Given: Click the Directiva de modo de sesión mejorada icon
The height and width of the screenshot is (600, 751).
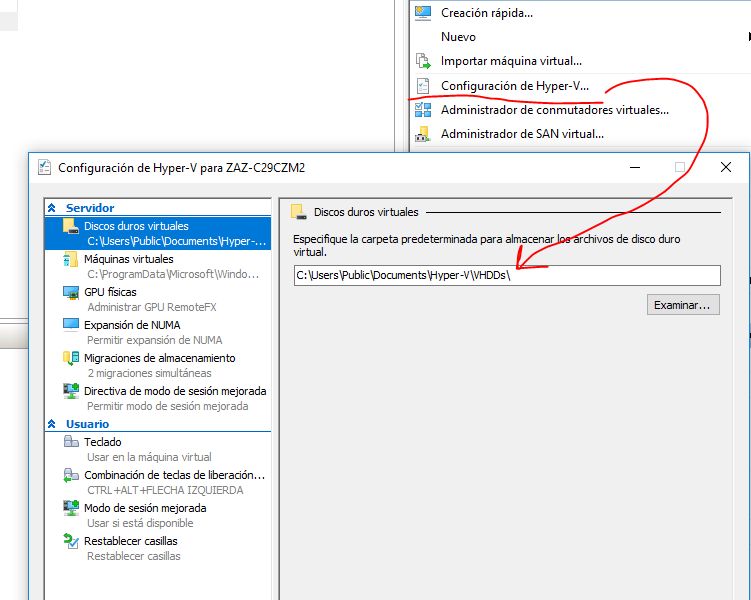Looking at the screenshot, I should click(71, 391).
